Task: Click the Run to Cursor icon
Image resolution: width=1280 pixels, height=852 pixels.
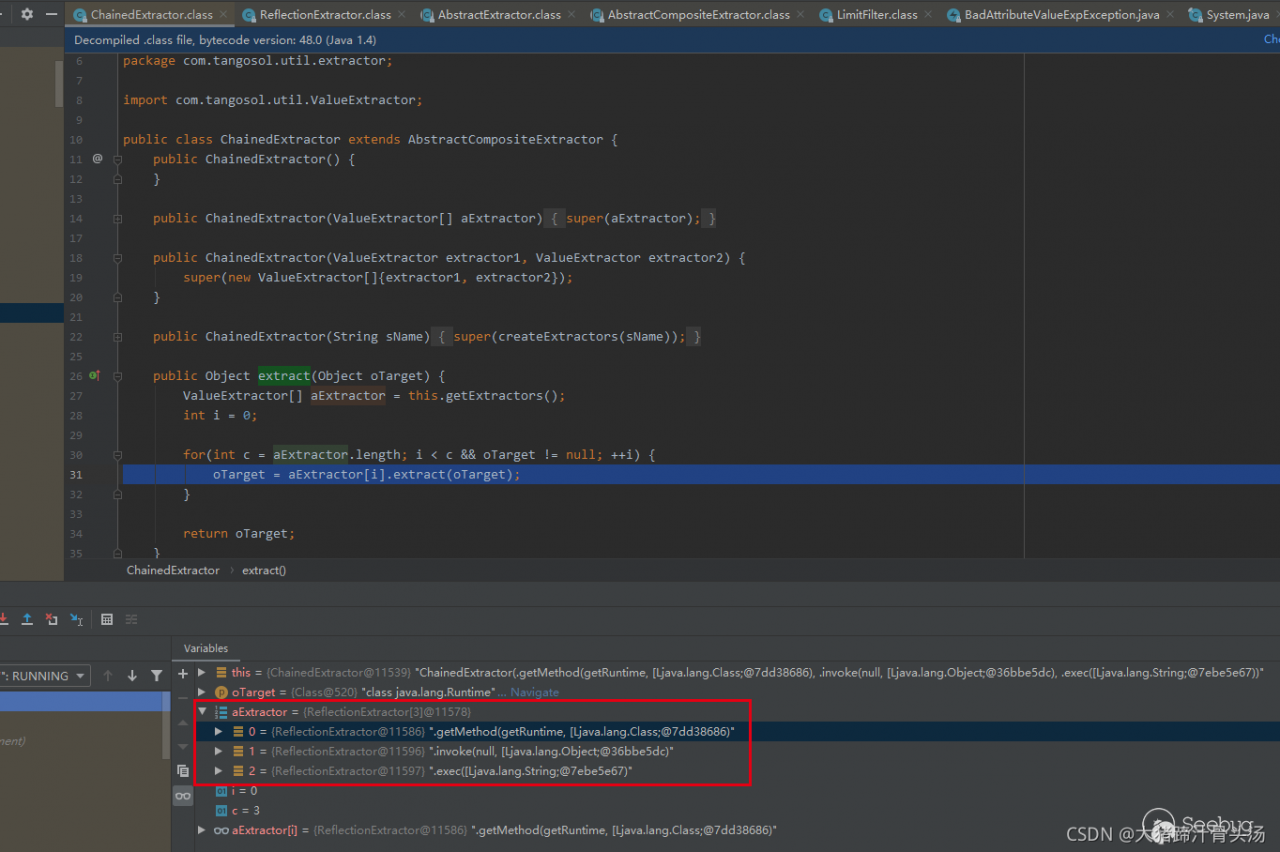Action: 76,620
